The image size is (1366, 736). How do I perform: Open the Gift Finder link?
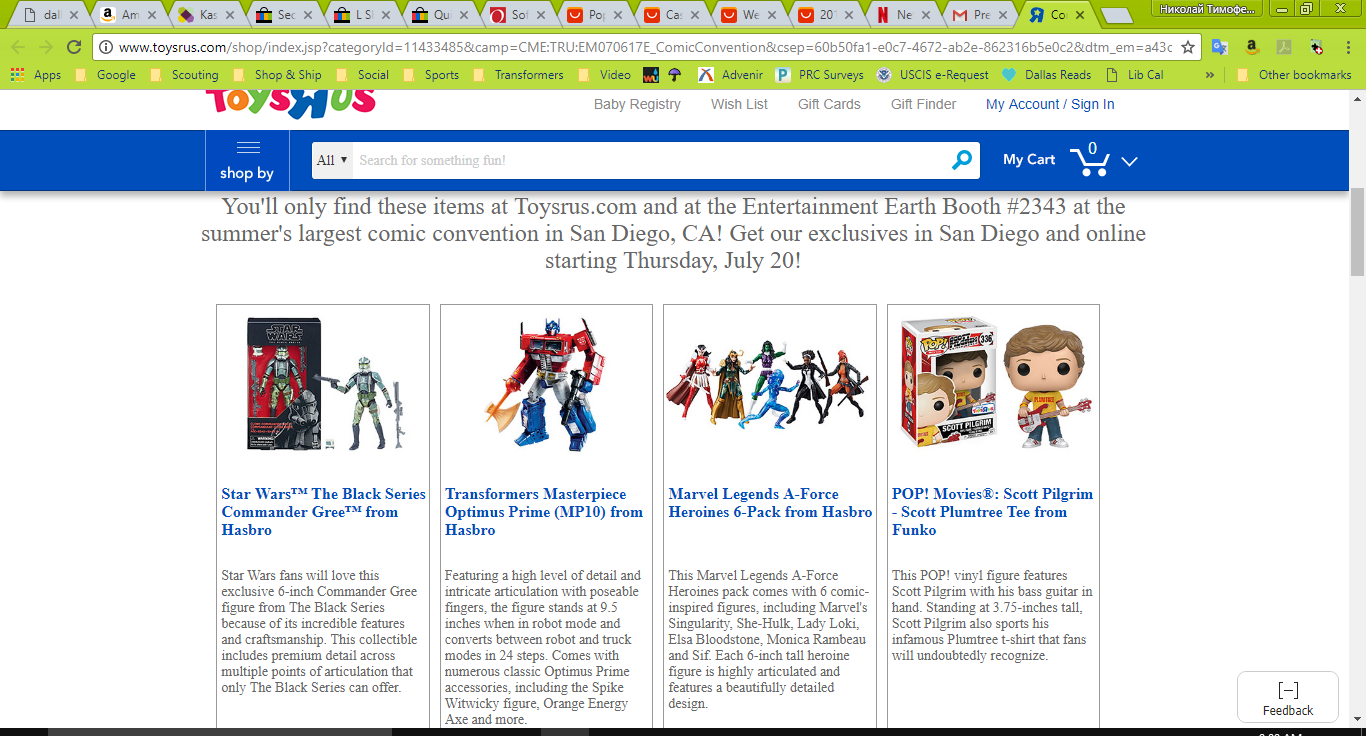923,104
